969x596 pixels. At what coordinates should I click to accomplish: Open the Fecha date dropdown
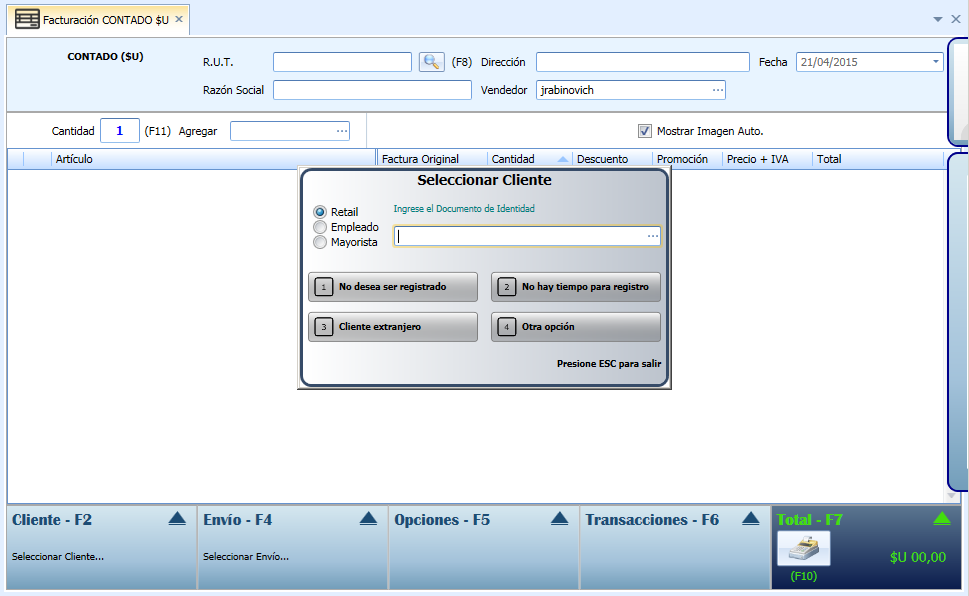click(935, 62)
